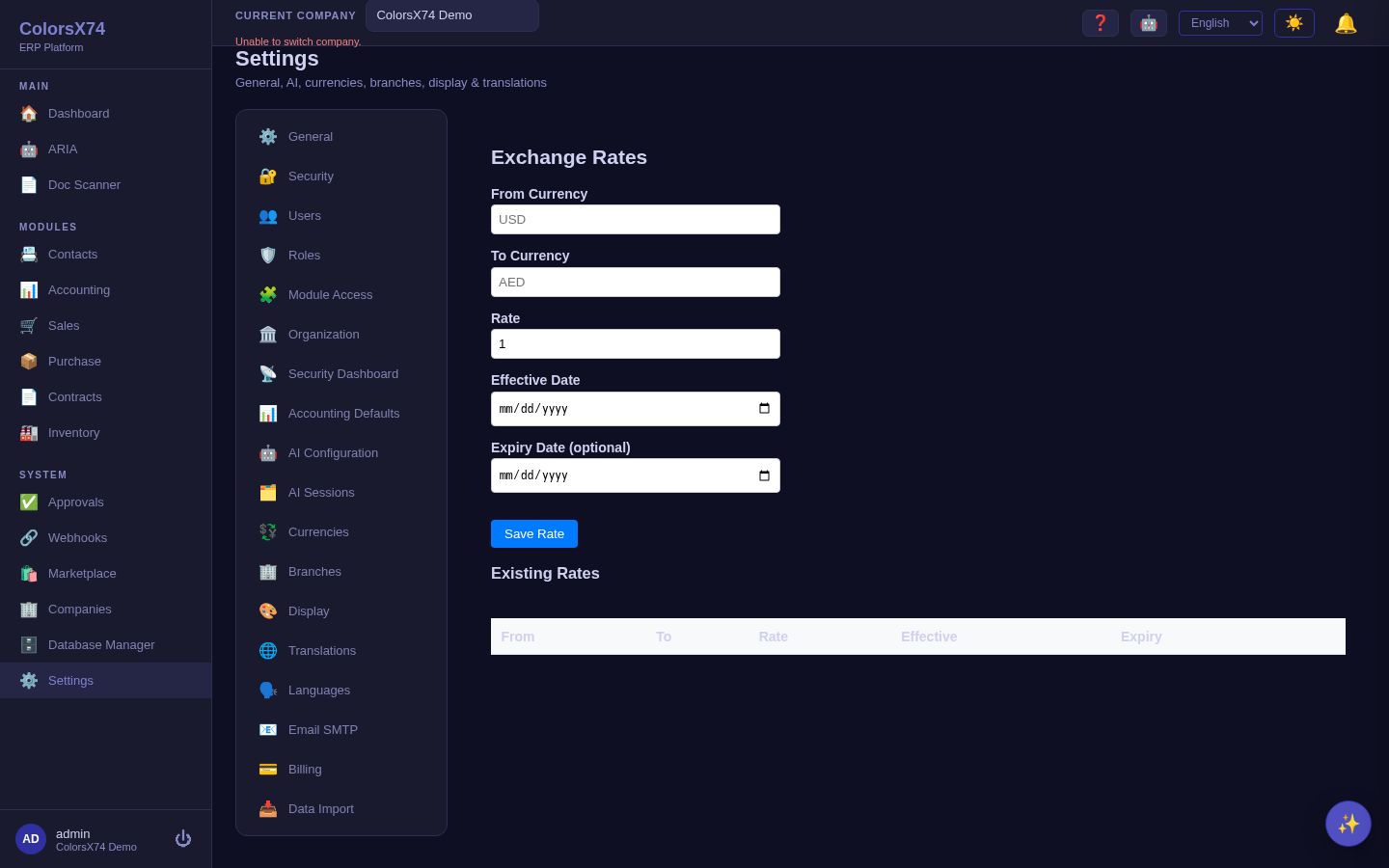Click the Rate input field
Screen dimensions: 1389x868
pyautogui.click(x=636, y=344)
